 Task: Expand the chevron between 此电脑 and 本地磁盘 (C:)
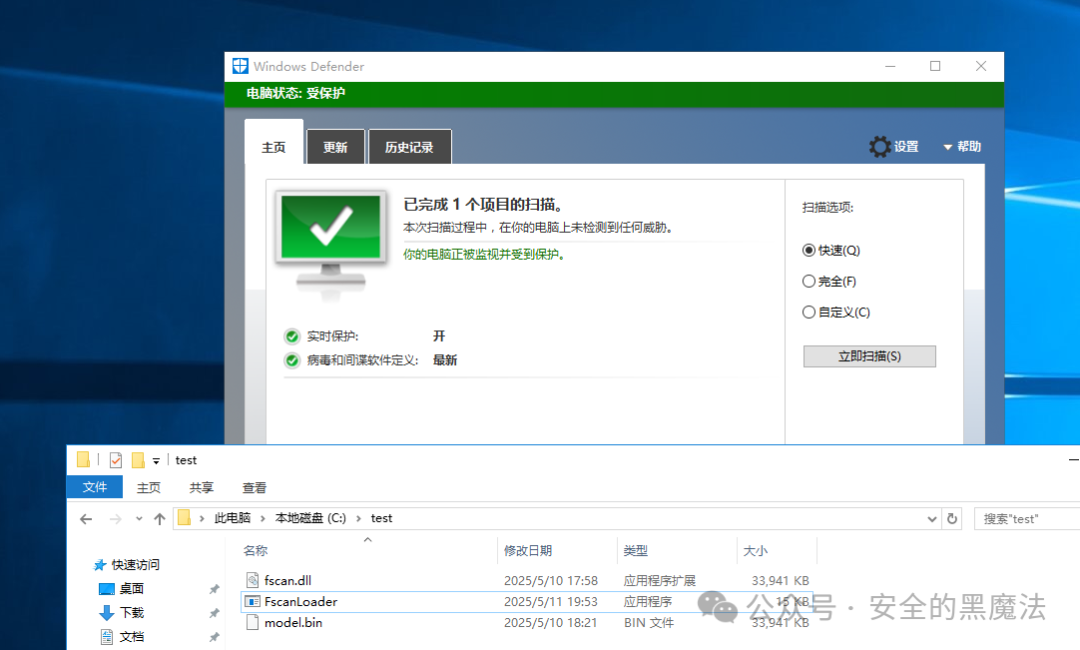click(x=263, y=518)
